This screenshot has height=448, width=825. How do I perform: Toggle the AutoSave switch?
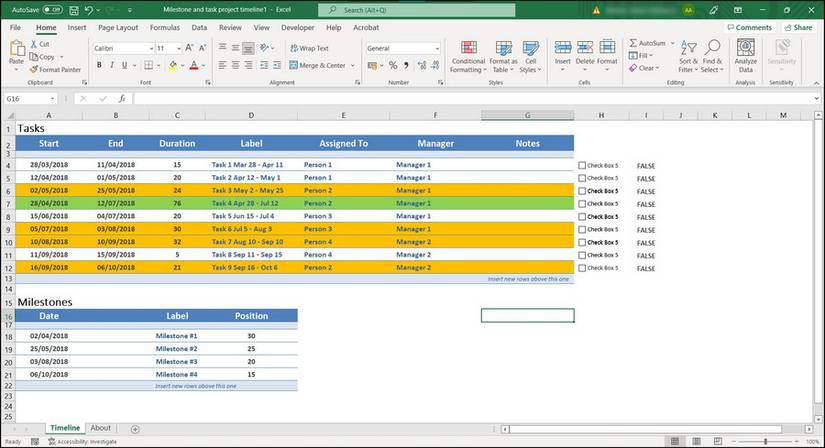pos(52,10)
